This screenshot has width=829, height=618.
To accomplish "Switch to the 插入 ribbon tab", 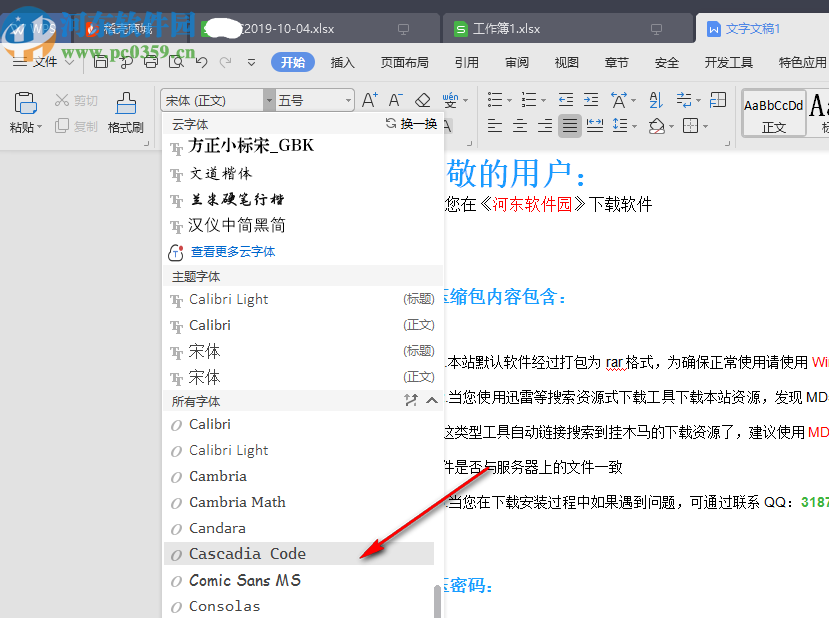I will [342, 62].
